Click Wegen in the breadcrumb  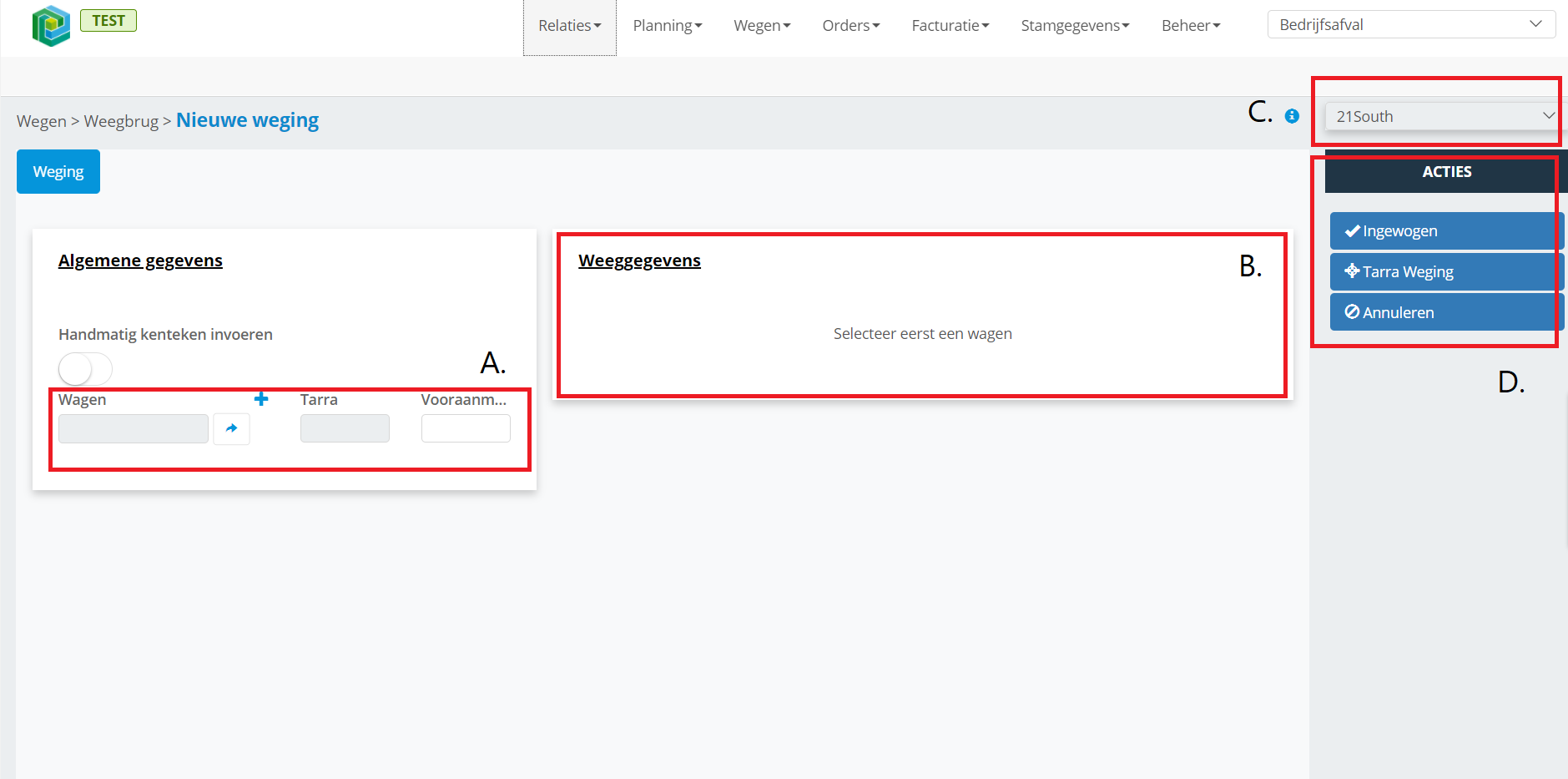pos(41,121)
